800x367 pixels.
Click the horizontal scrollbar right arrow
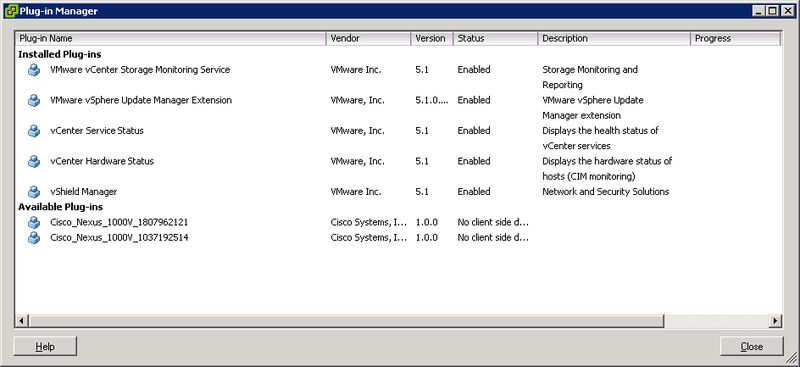(776, 321)
